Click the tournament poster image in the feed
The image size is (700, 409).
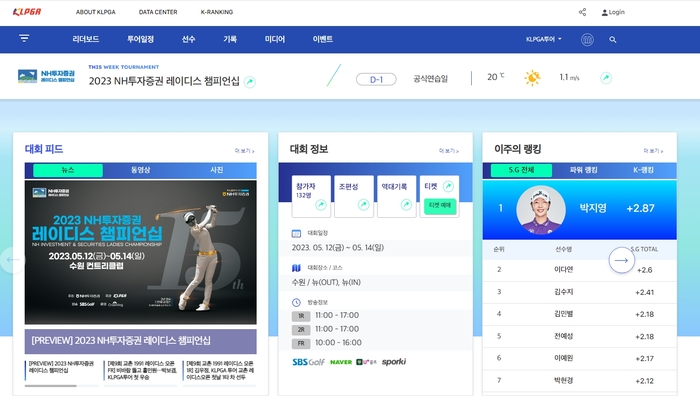140,253
